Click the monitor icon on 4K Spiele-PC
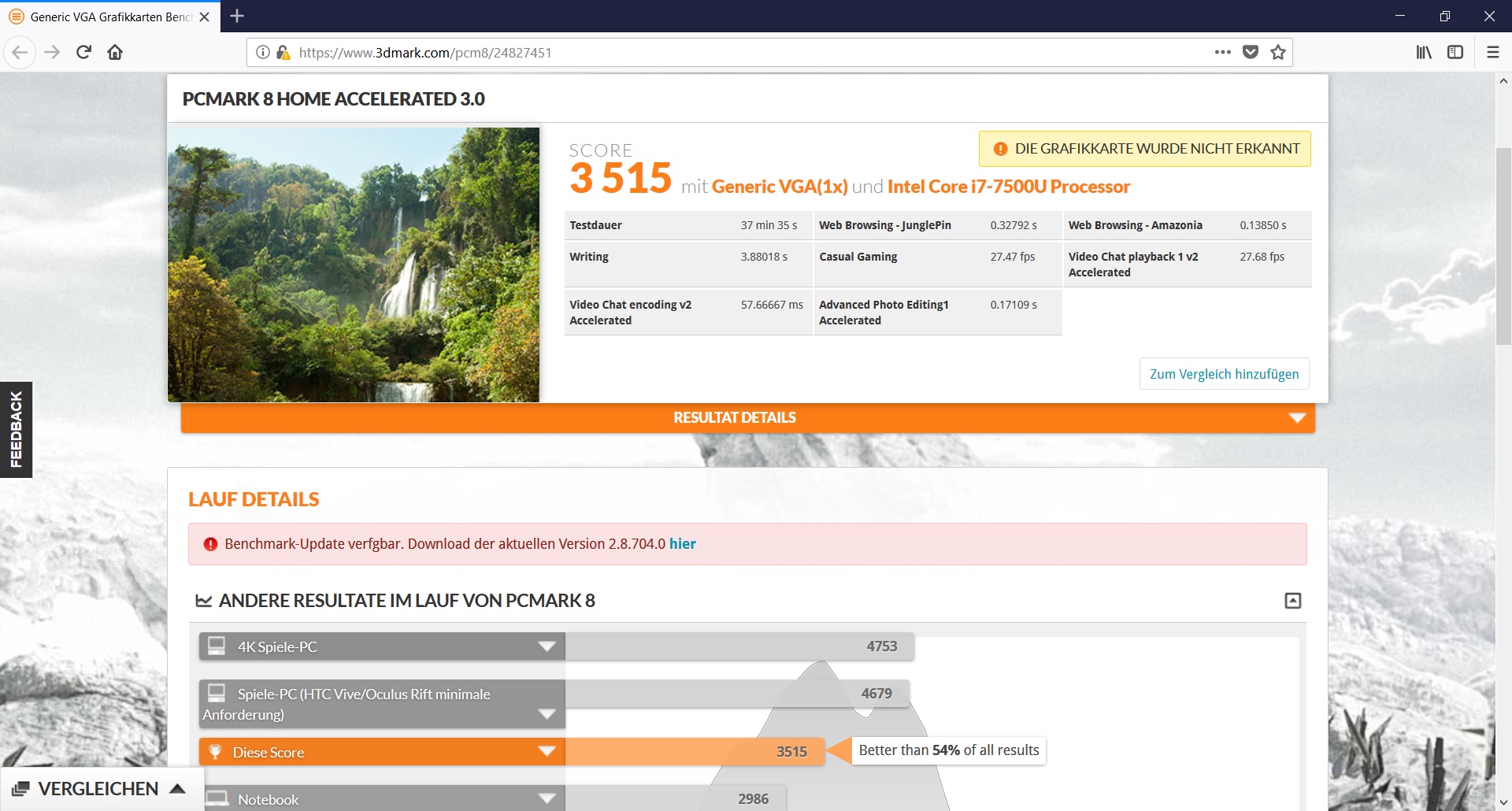Viewport: 1512px width, 811px height. point(217,646)
